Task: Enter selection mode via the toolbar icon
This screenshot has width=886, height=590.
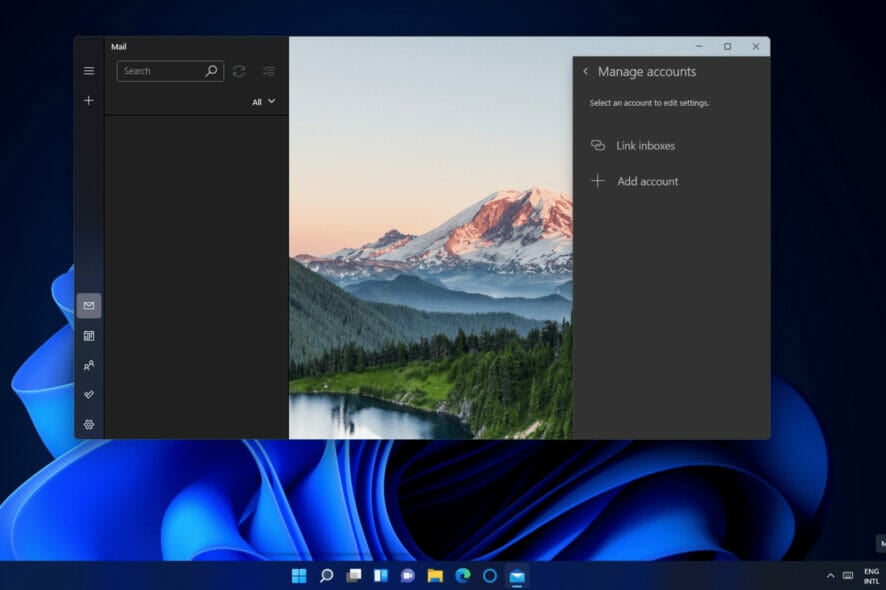Action: point(267,71)
